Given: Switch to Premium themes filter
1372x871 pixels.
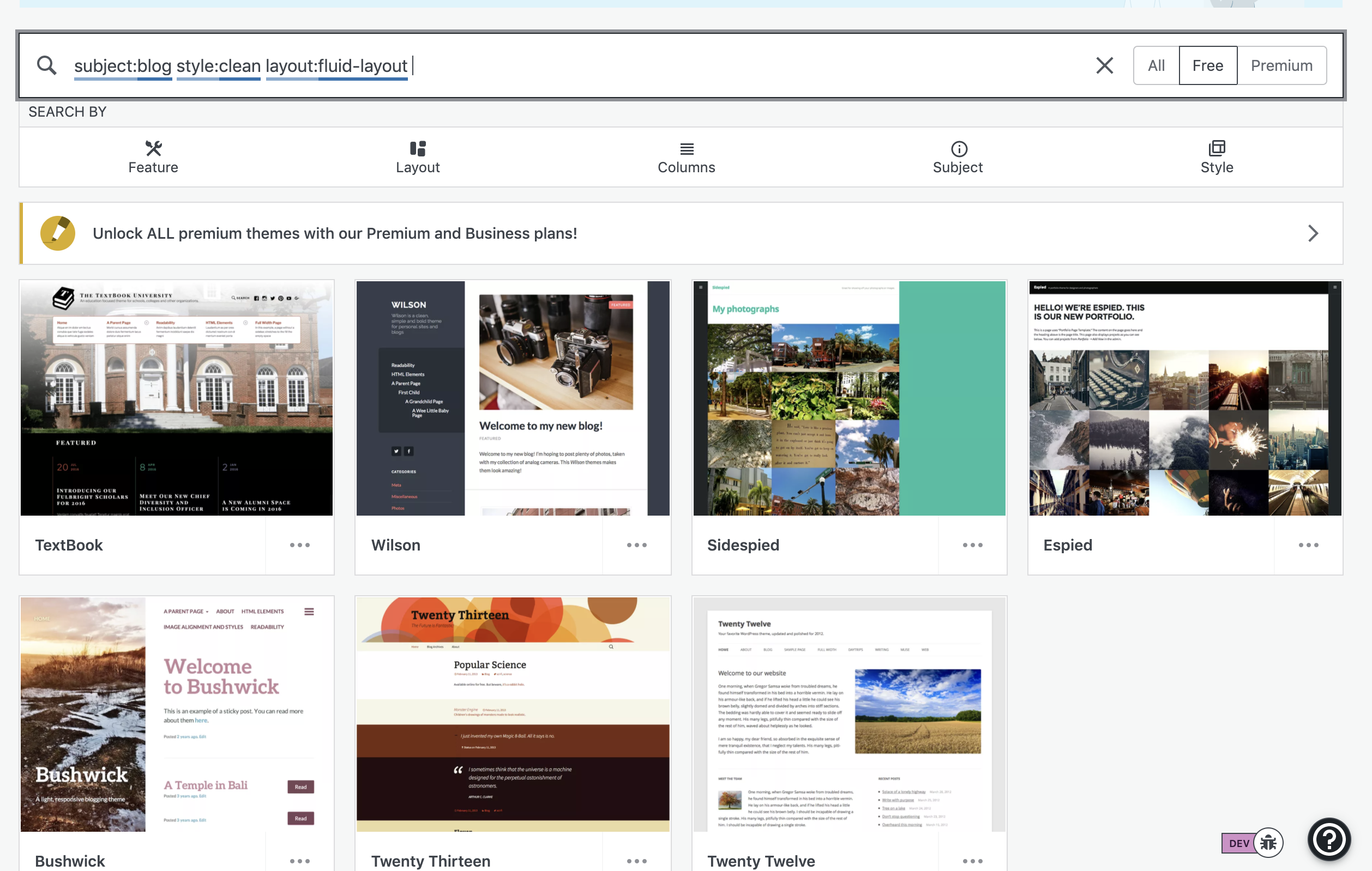Looking at the screenshot, I should tap(1281, 65).
